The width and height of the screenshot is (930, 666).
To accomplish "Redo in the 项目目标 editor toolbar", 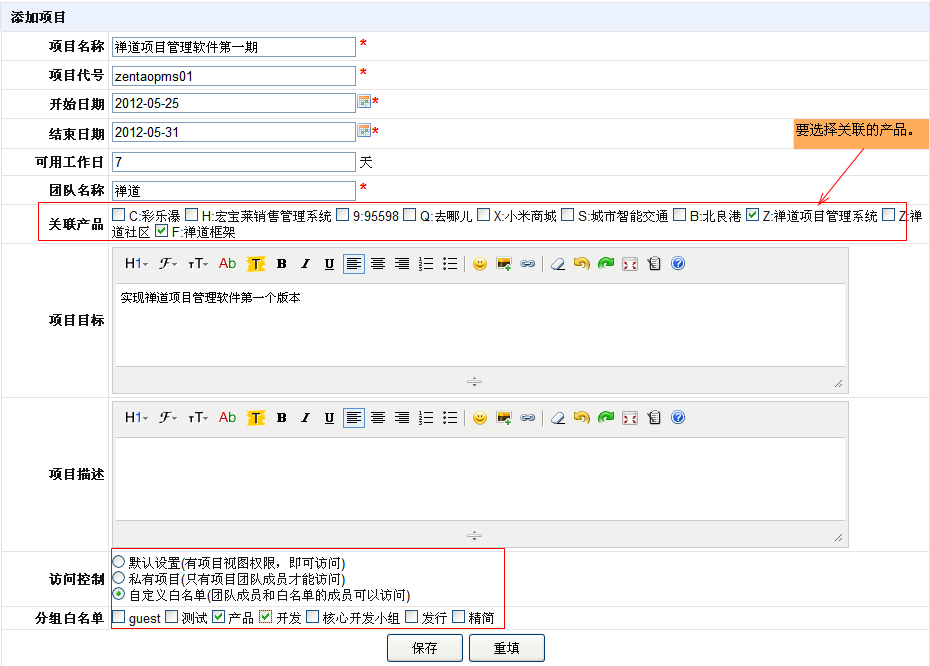I will (x=606, y=263).
